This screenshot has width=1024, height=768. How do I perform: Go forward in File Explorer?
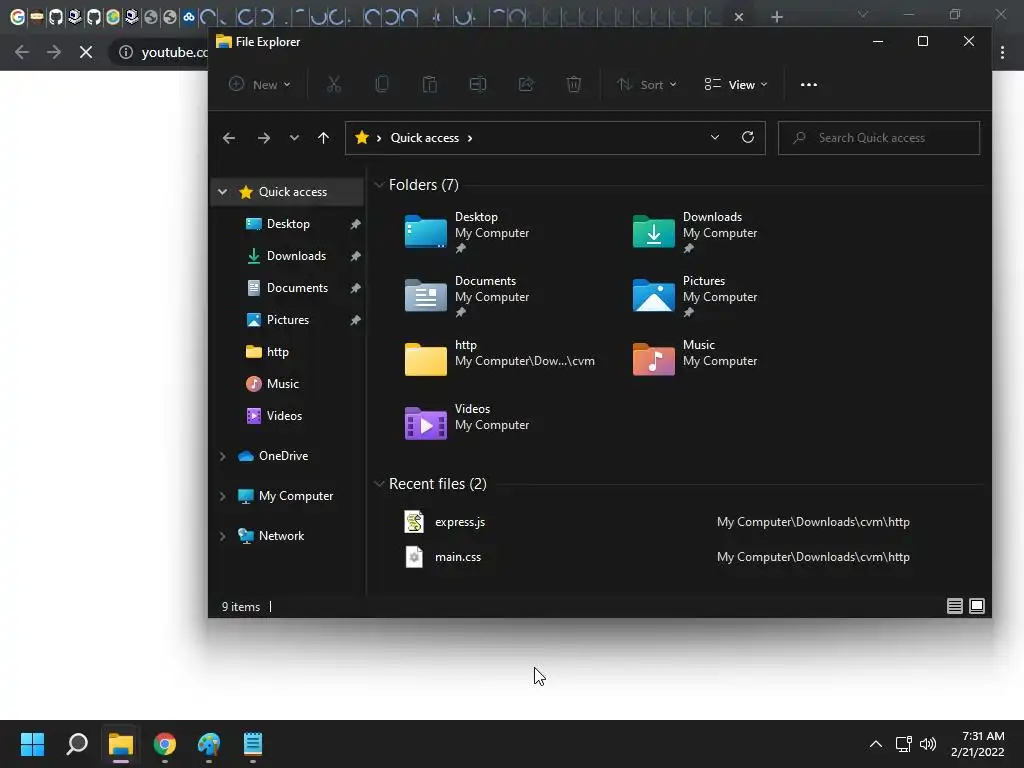click(264, 138)
